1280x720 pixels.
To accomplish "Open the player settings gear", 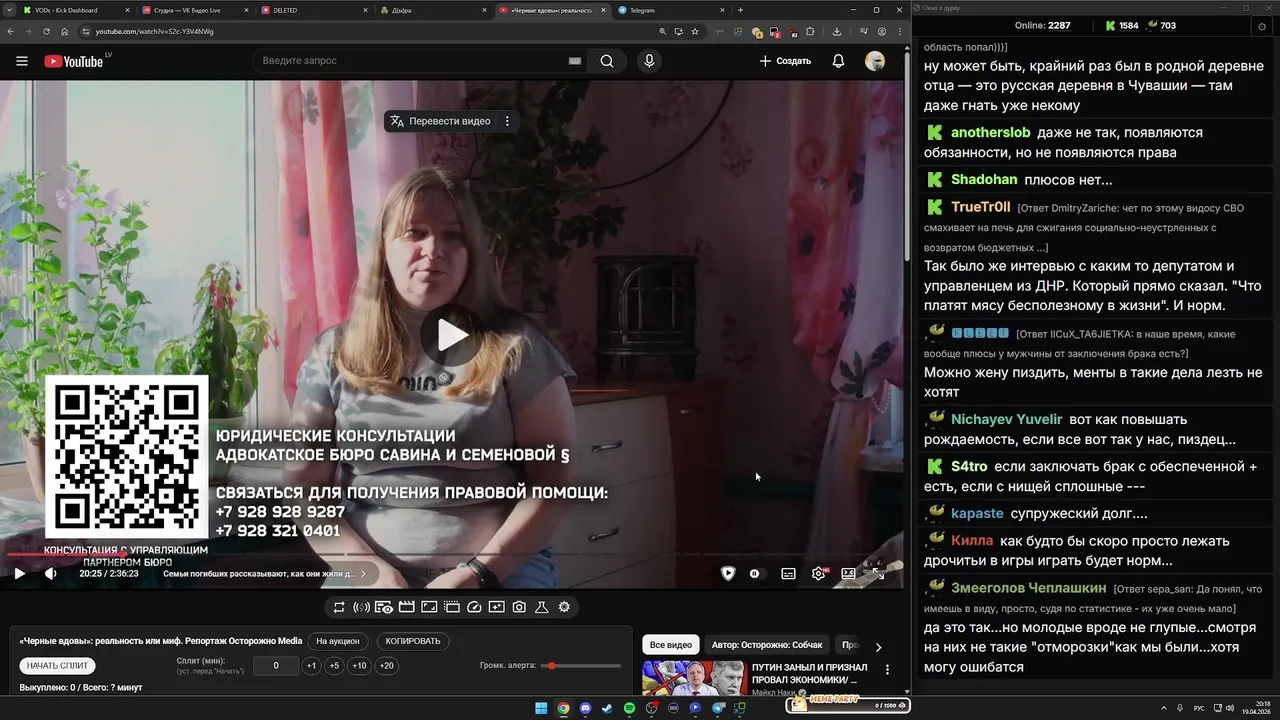I will [819, 573].
